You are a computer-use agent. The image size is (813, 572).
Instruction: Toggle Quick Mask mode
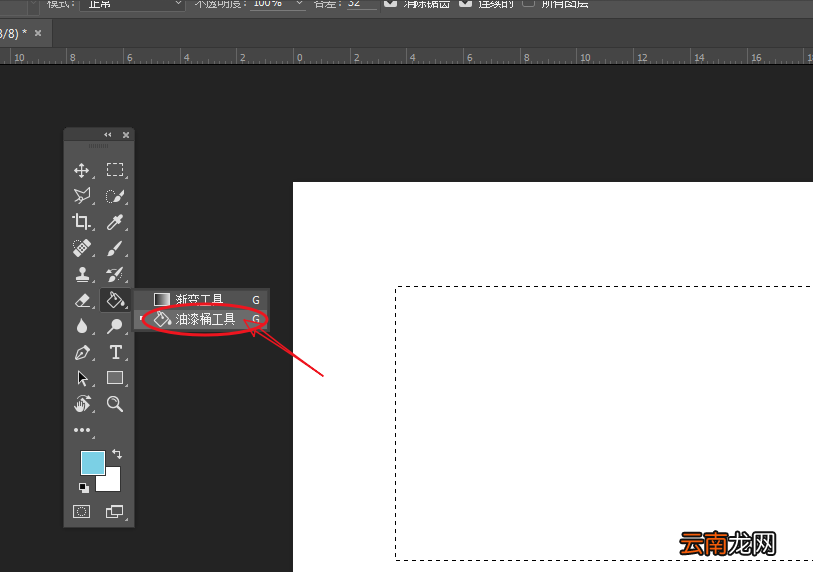pos(81,512)
